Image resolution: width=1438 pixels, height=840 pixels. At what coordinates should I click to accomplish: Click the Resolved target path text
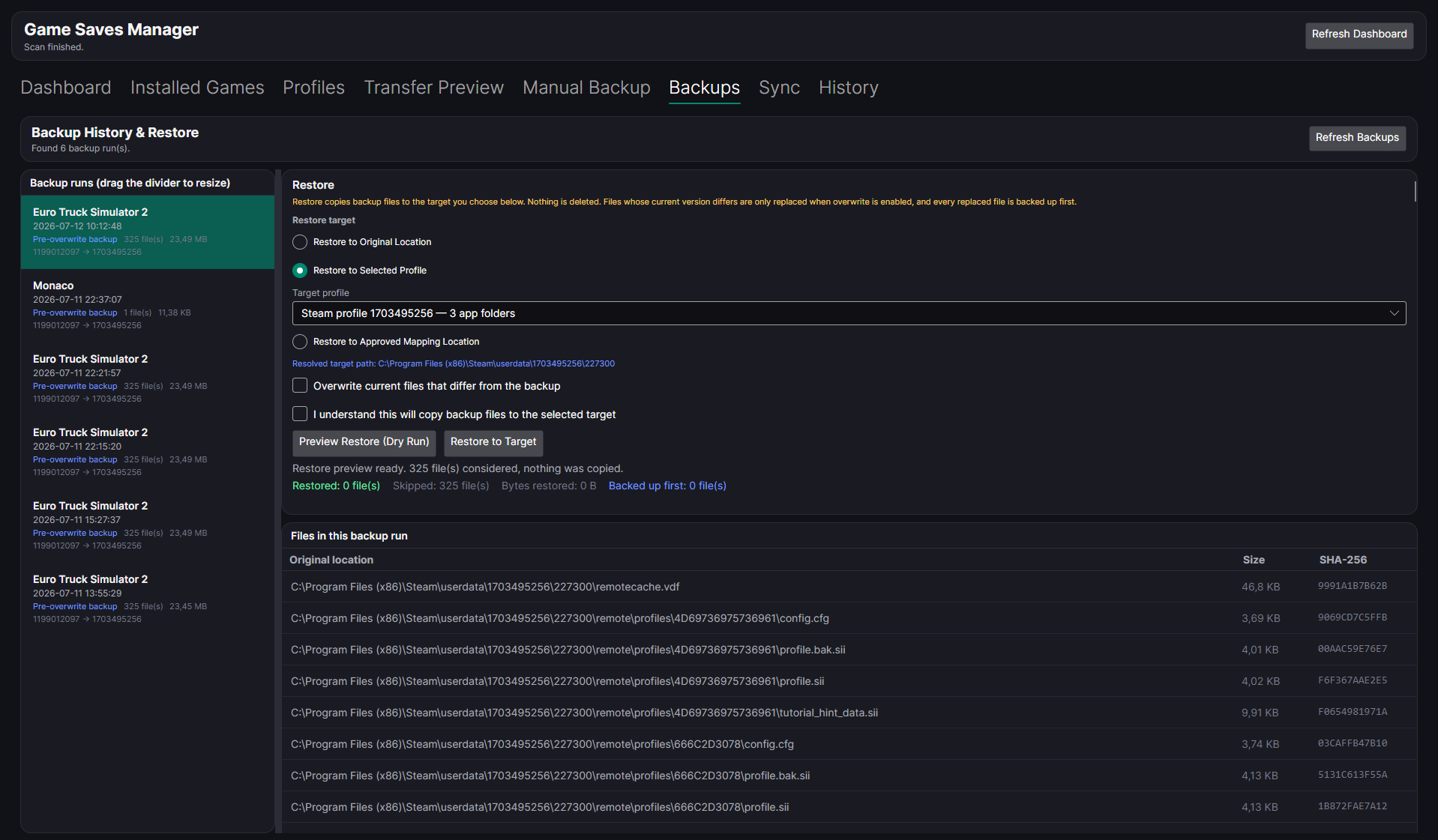click(454, 364)
